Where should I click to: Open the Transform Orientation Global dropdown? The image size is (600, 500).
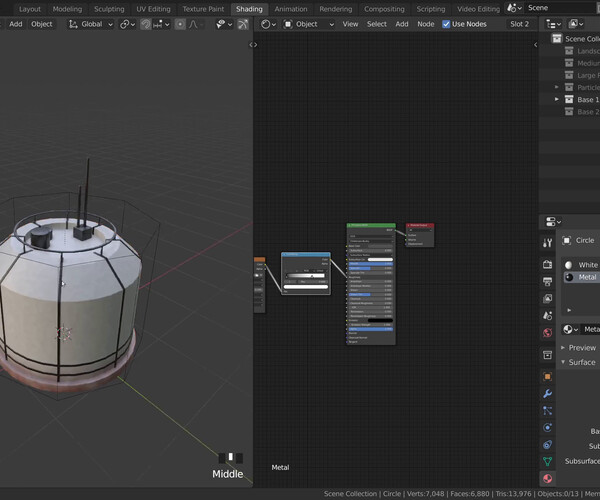click(x=91, y=24)
